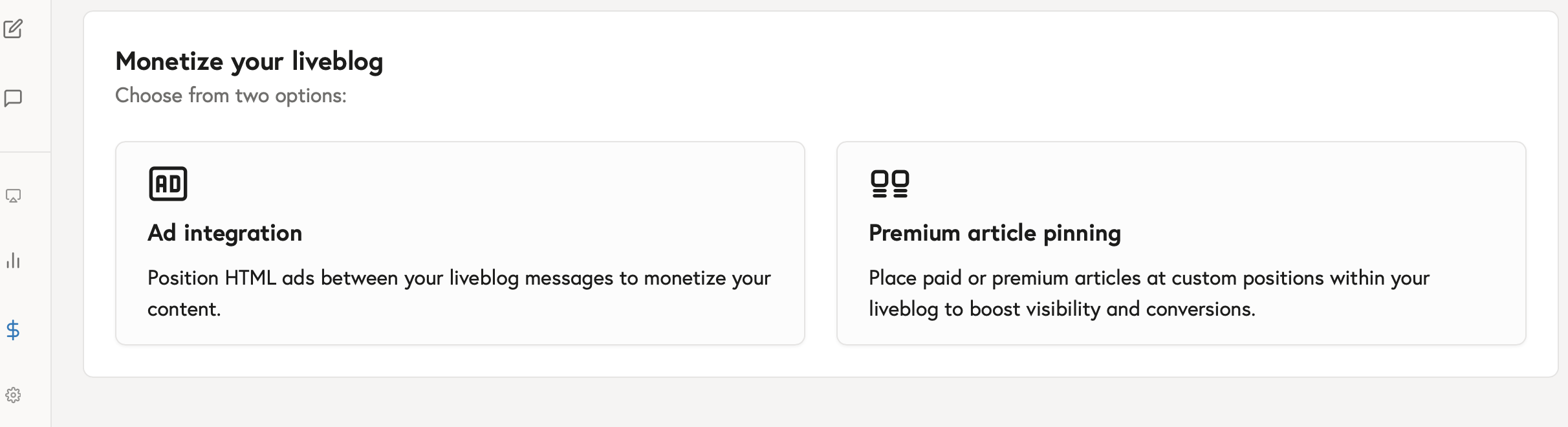Click the Ad integration description text
This screenshot has width=1568, height=427.
(459, 292)
